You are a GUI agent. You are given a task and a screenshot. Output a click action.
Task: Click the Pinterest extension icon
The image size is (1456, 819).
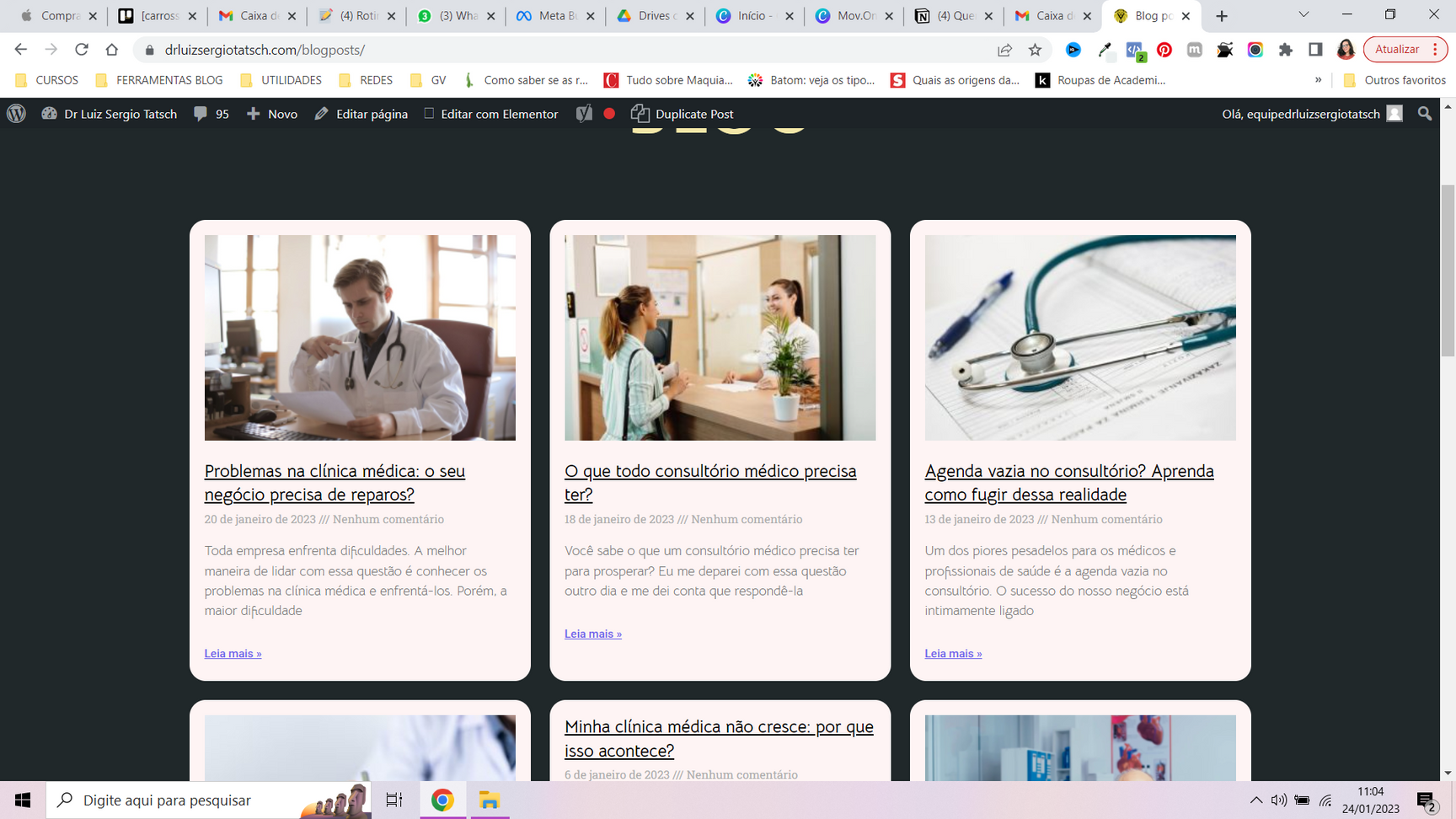[x=1164, y=50]
